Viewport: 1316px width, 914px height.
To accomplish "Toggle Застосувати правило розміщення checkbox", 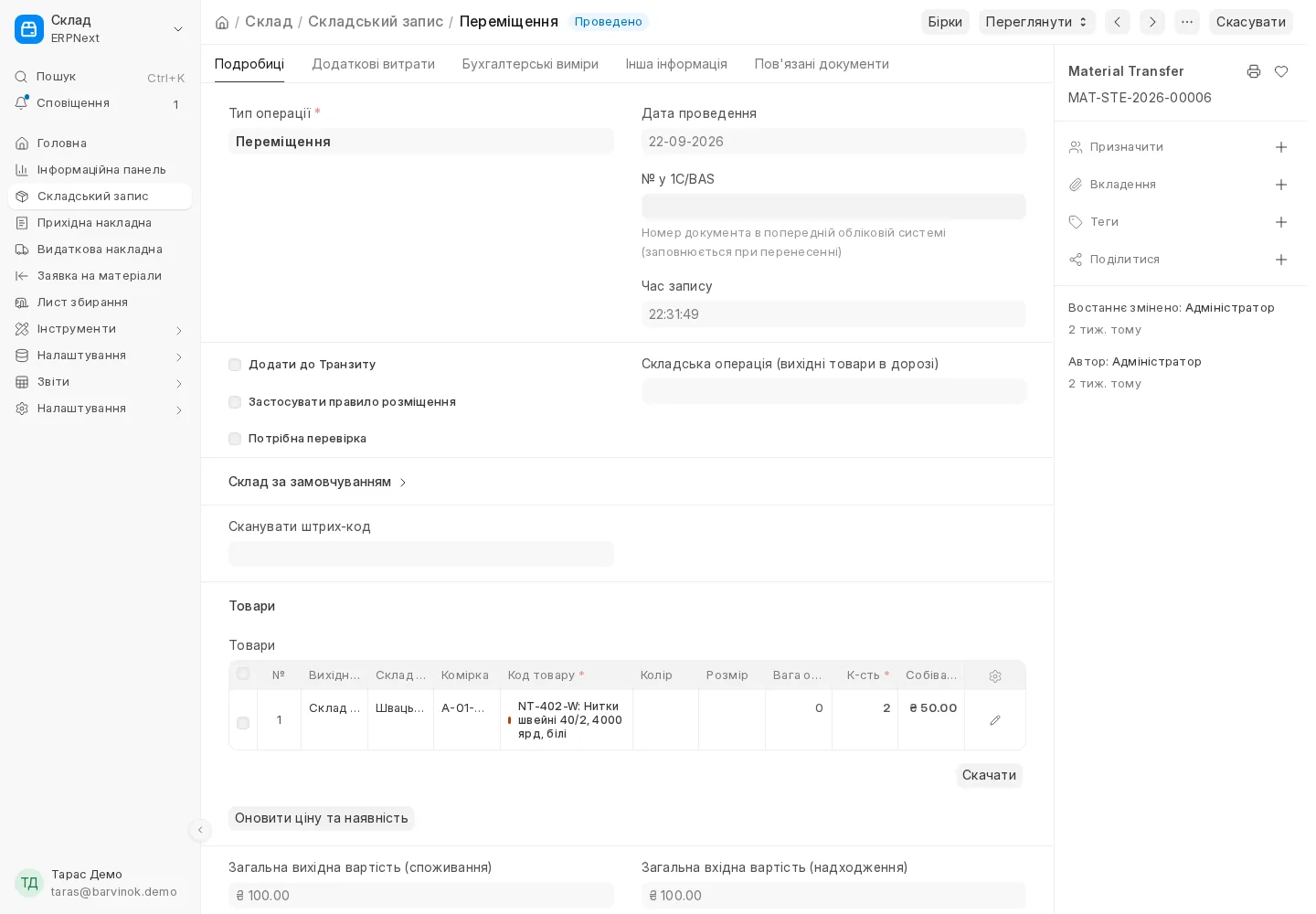I will [235, 402].
